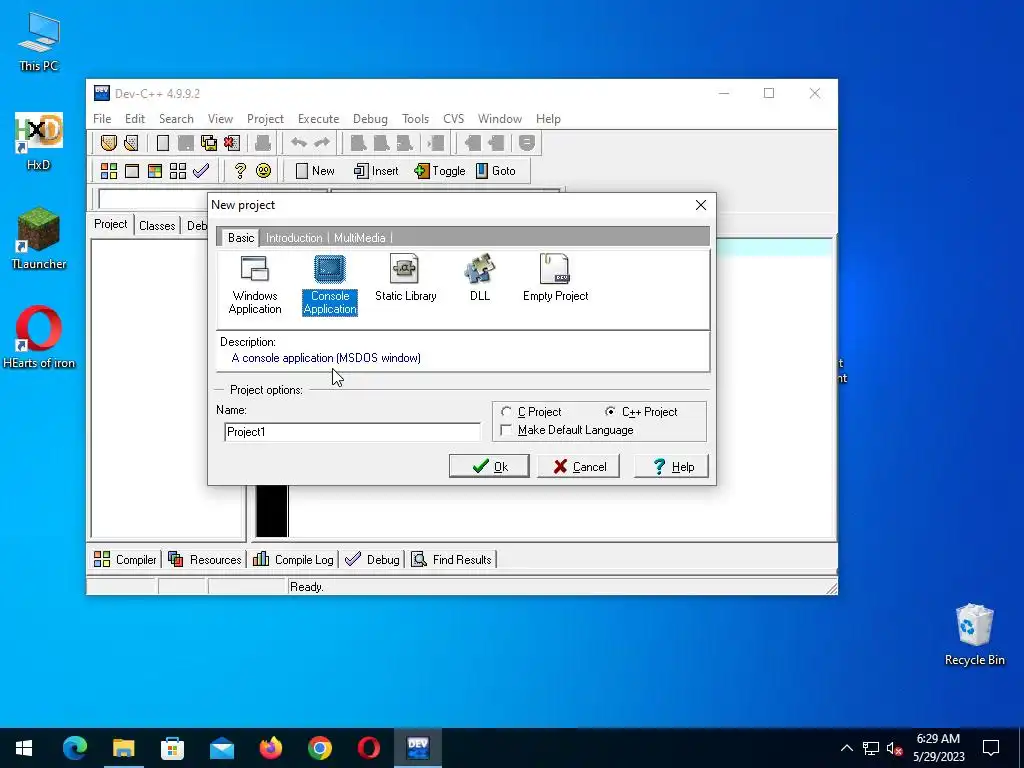Click the Debug checkmark toolbar icon
The height and width of the screenshot is (768, 1024).
click(x=201, y=171)
